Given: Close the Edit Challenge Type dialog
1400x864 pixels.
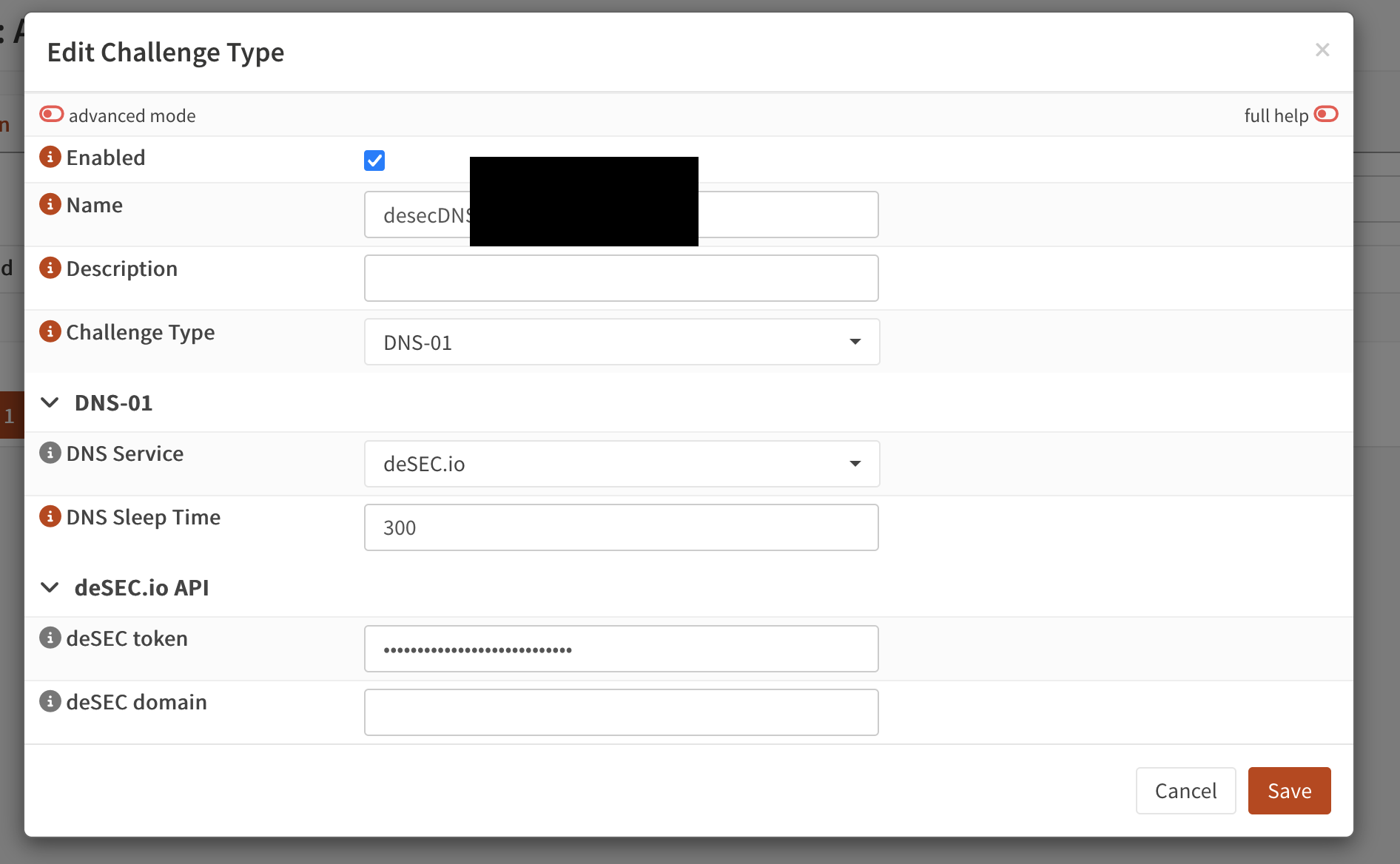Looking at the screenshot, I should (x=1322, y=50).
